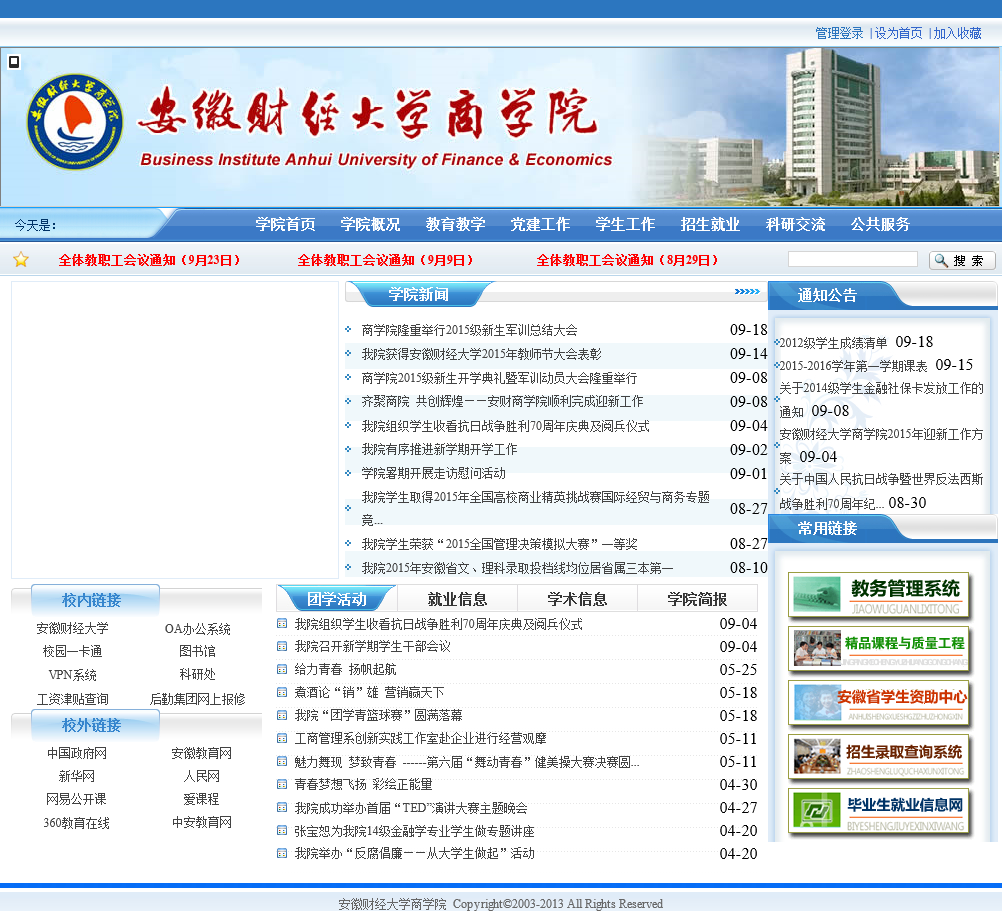Open news 商学院隆重举行2015级新生军训总结大会
Screen dimensions: 1002x911
[469, 330]
